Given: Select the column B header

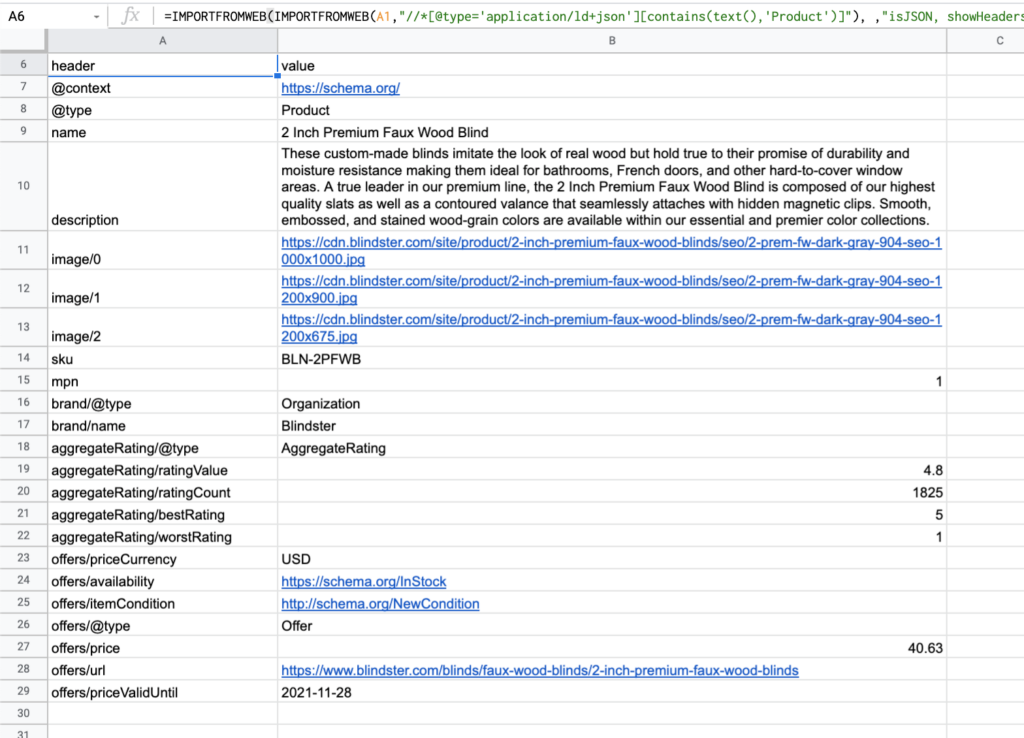Looking at the screenshot, I should pyautogui.click(x=611, y=41).
